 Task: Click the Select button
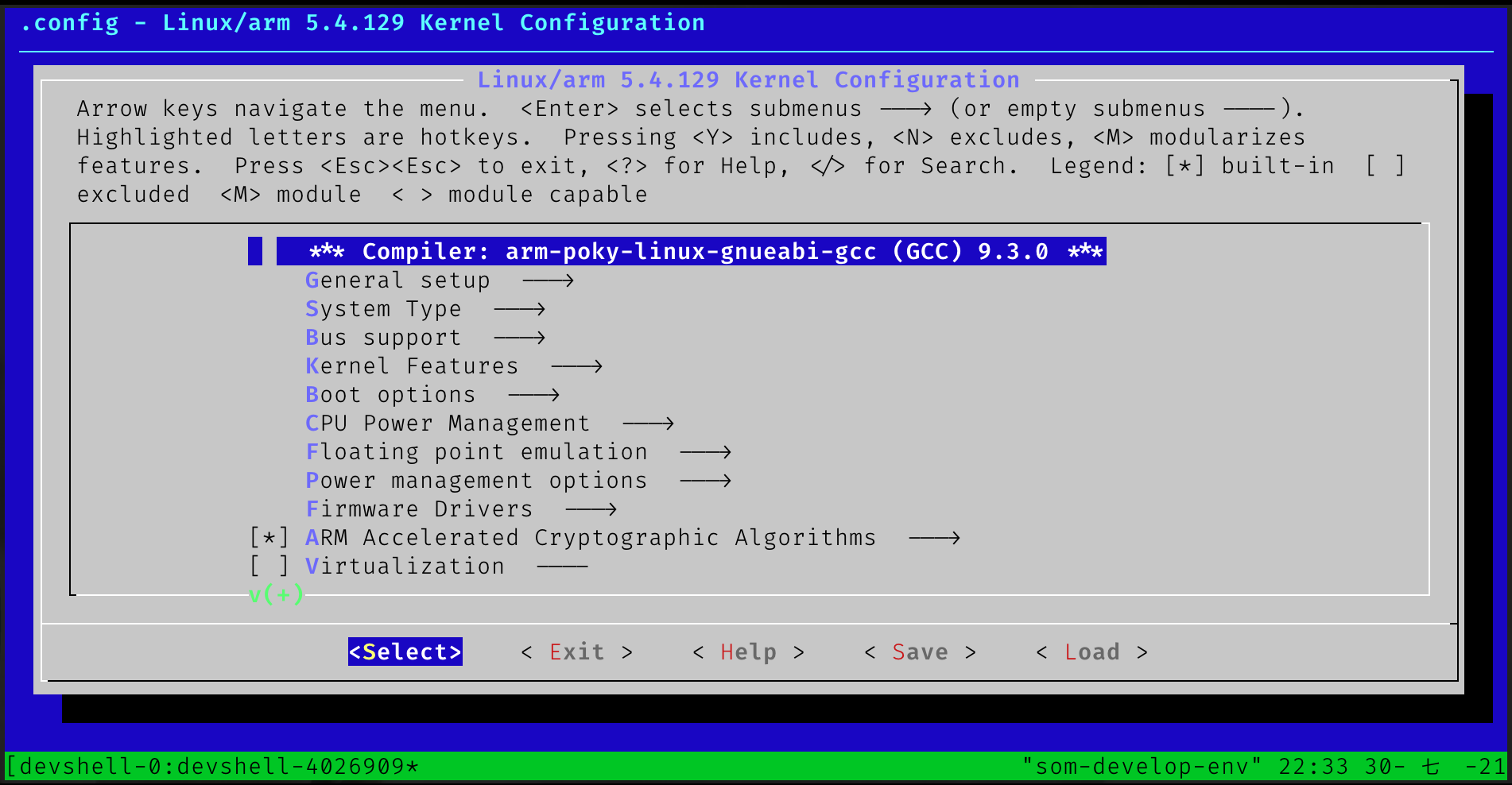405,652
